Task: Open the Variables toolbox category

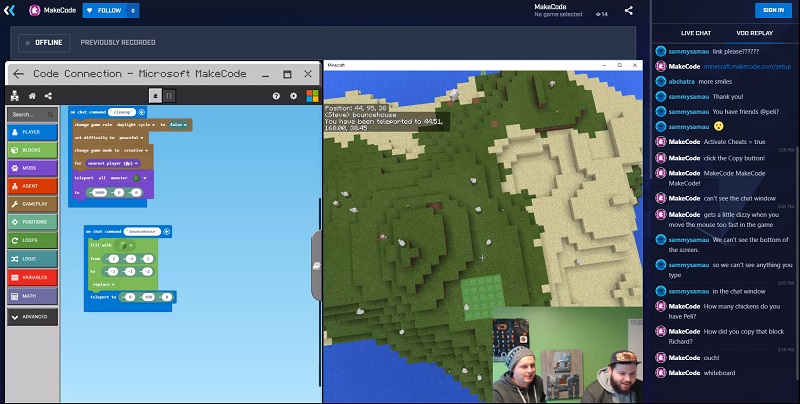Action: click(32, 277)
